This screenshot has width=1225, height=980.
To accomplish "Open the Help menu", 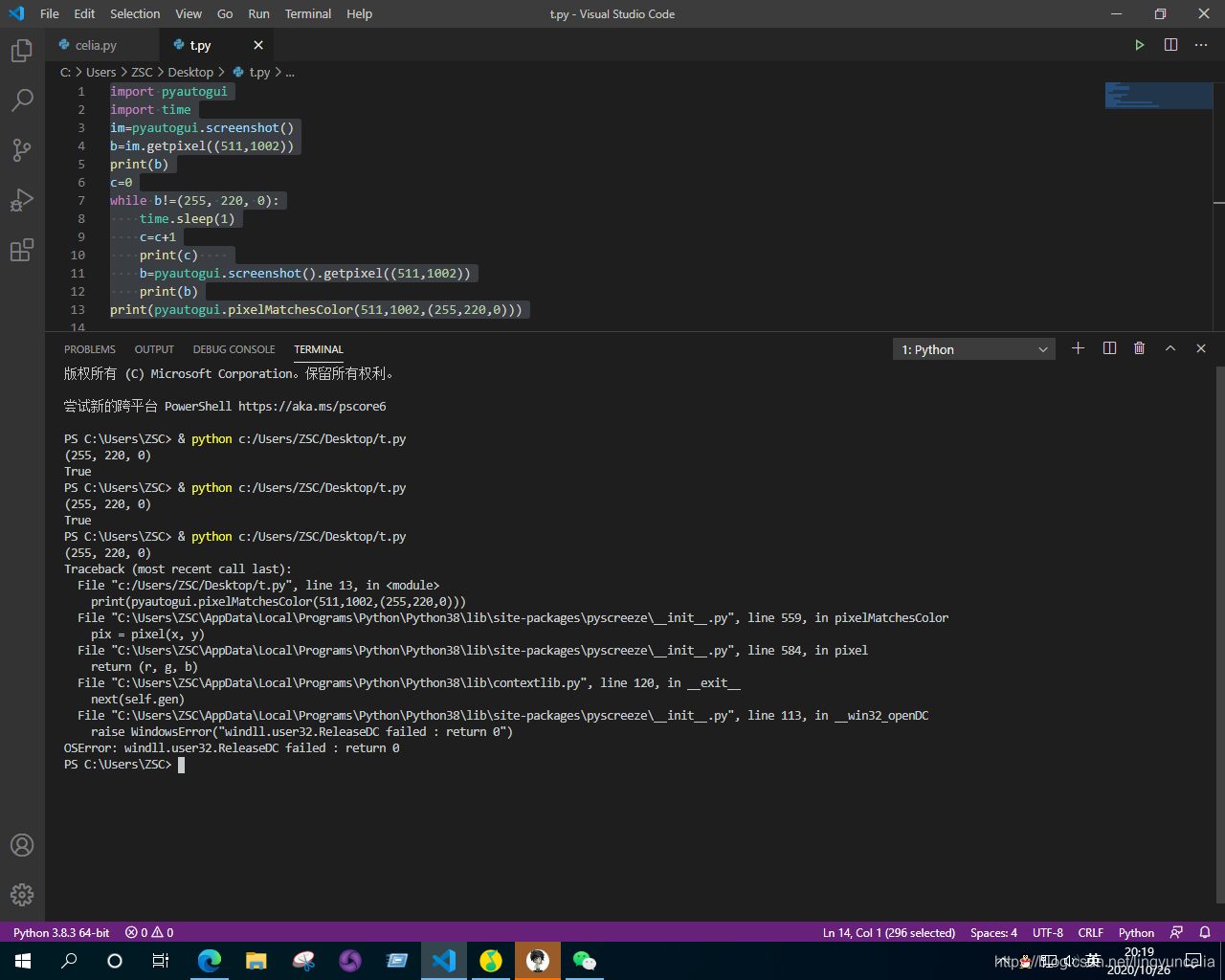I will click(360, 13).
